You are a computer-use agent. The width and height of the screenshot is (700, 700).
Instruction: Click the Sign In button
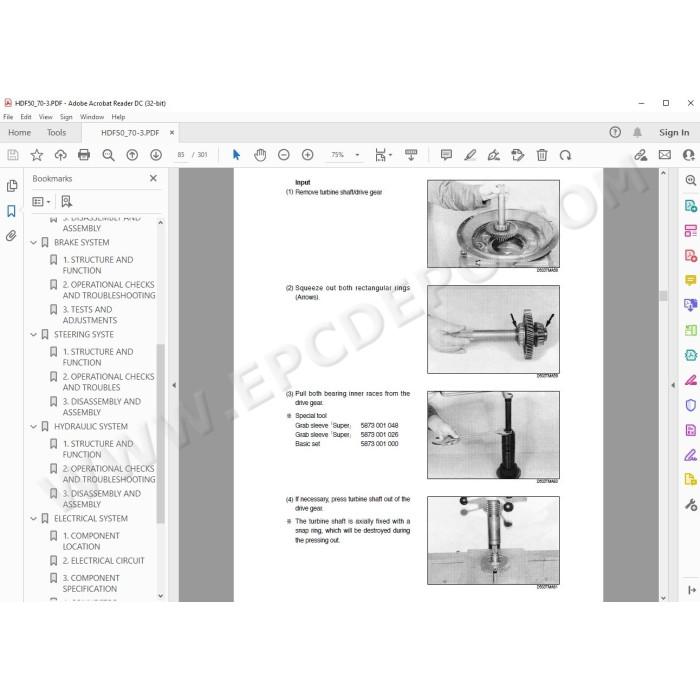coord(674,133)
